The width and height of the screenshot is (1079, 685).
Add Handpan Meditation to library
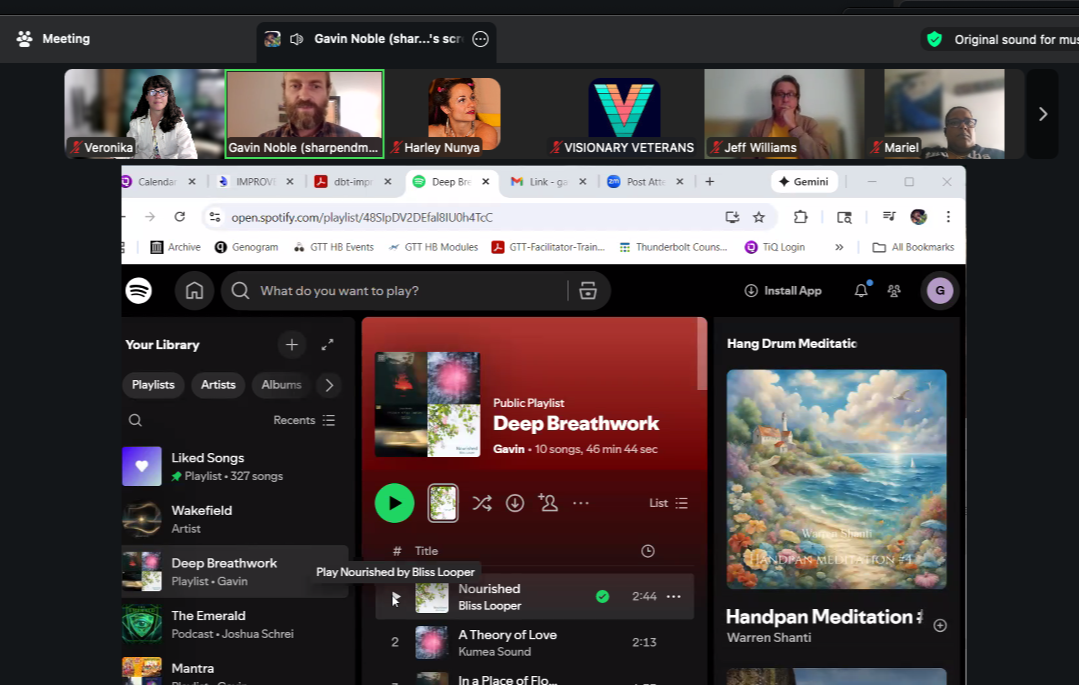pos(940,625)
